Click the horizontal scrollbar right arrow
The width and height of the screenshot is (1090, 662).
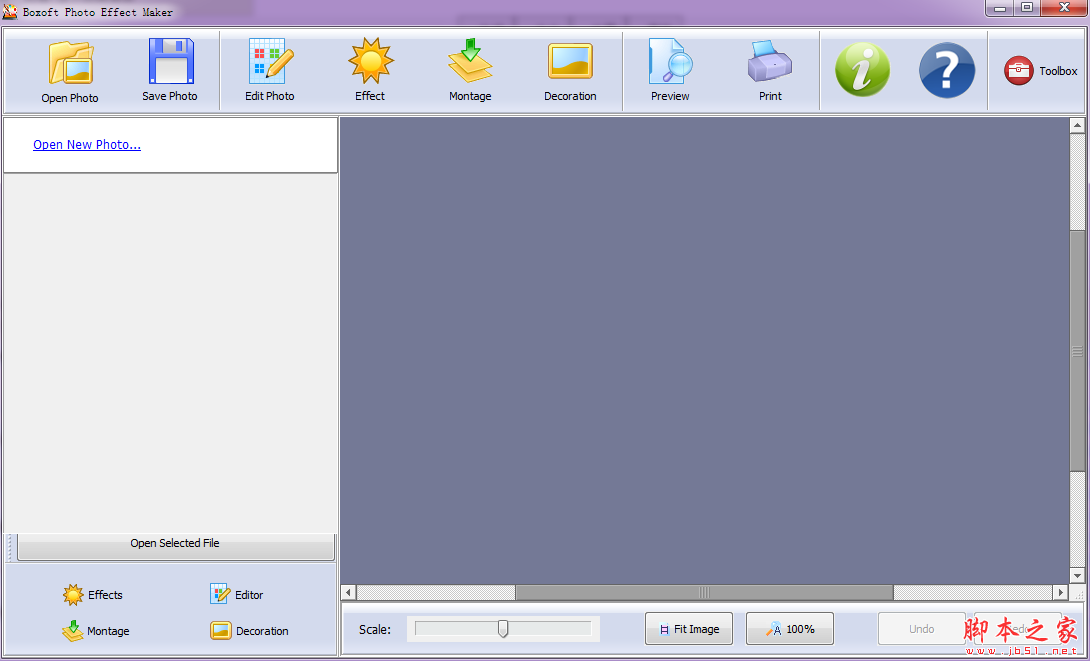[1060, 592]
